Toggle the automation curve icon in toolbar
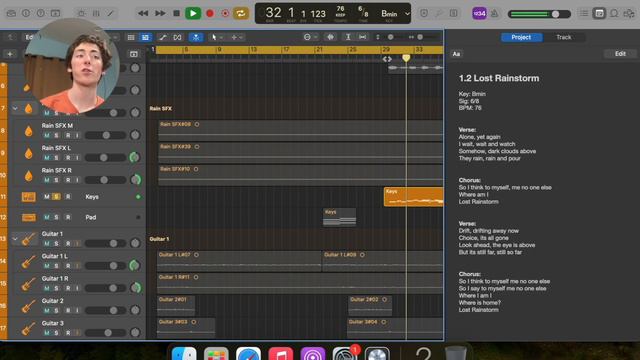The width and height of the screenshot is (640, 360). tap(162, 37)
